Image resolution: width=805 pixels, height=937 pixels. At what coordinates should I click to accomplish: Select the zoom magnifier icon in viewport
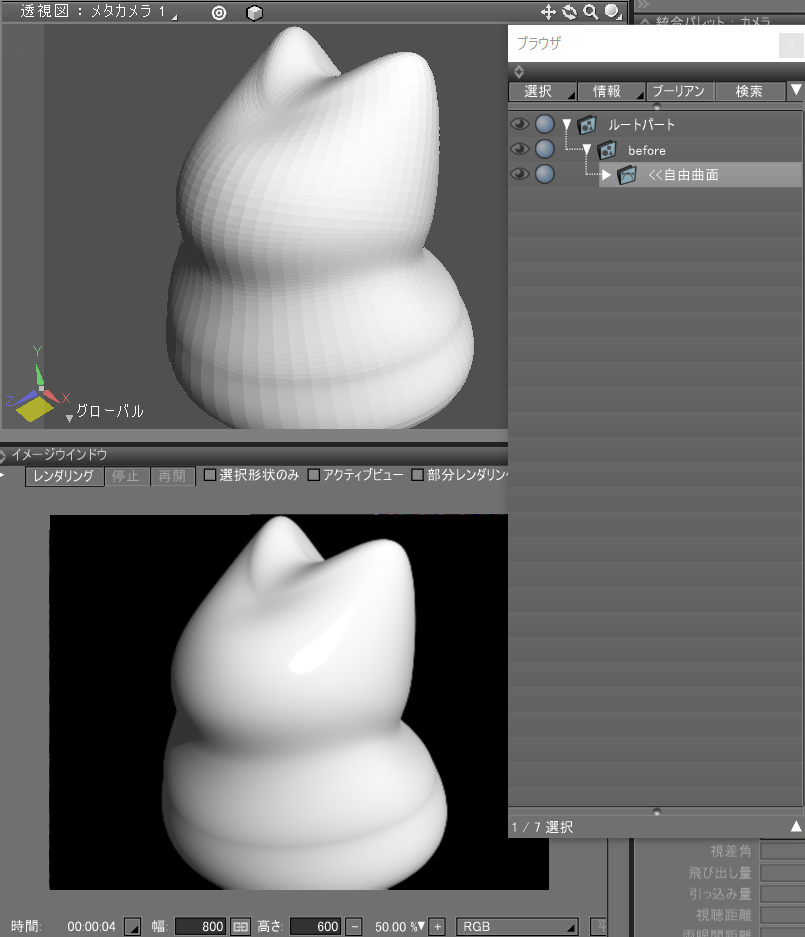coord(590,12)
